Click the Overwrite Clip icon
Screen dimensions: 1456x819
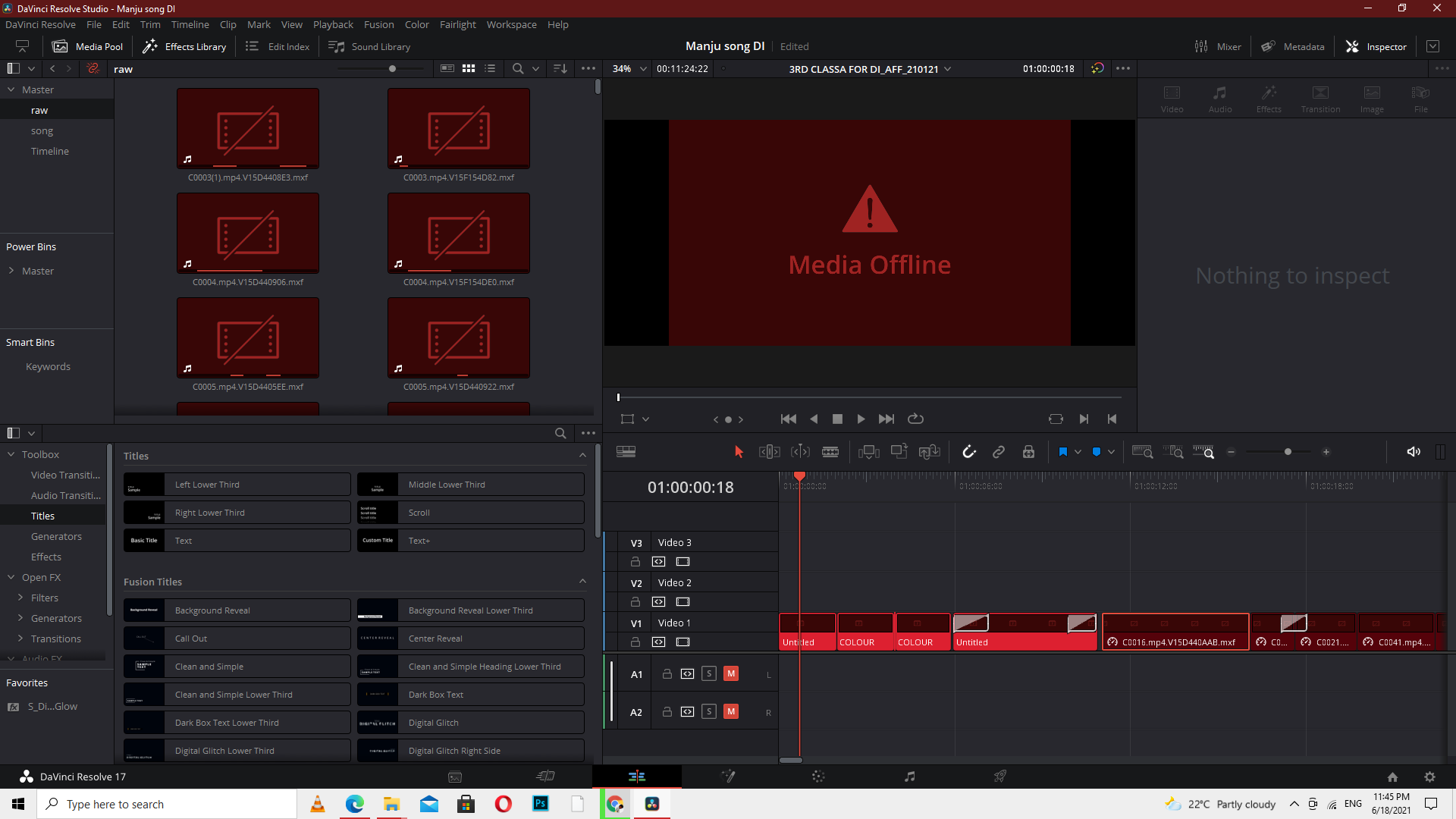pyautogui.click(x=899, y=452)
